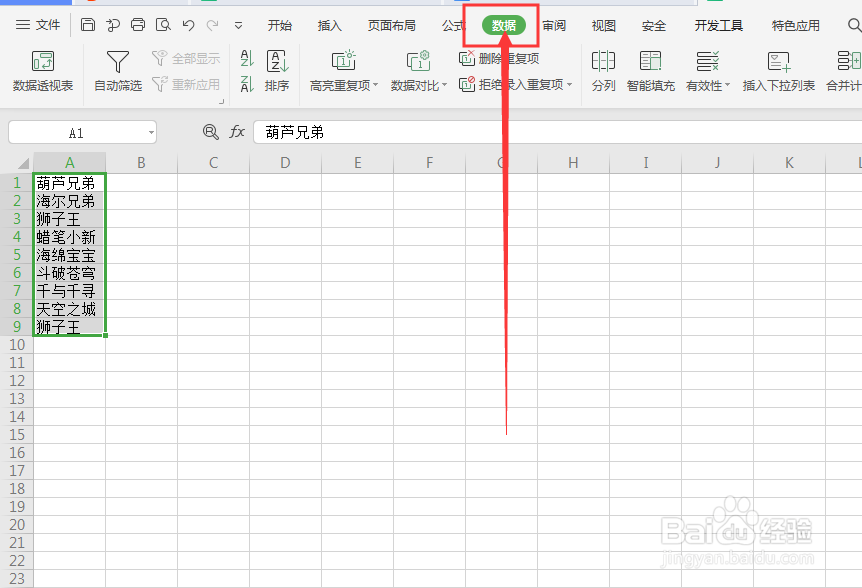Click the Print icon in quick toolbar
This screenshot has height=588, width=862.
138,25
